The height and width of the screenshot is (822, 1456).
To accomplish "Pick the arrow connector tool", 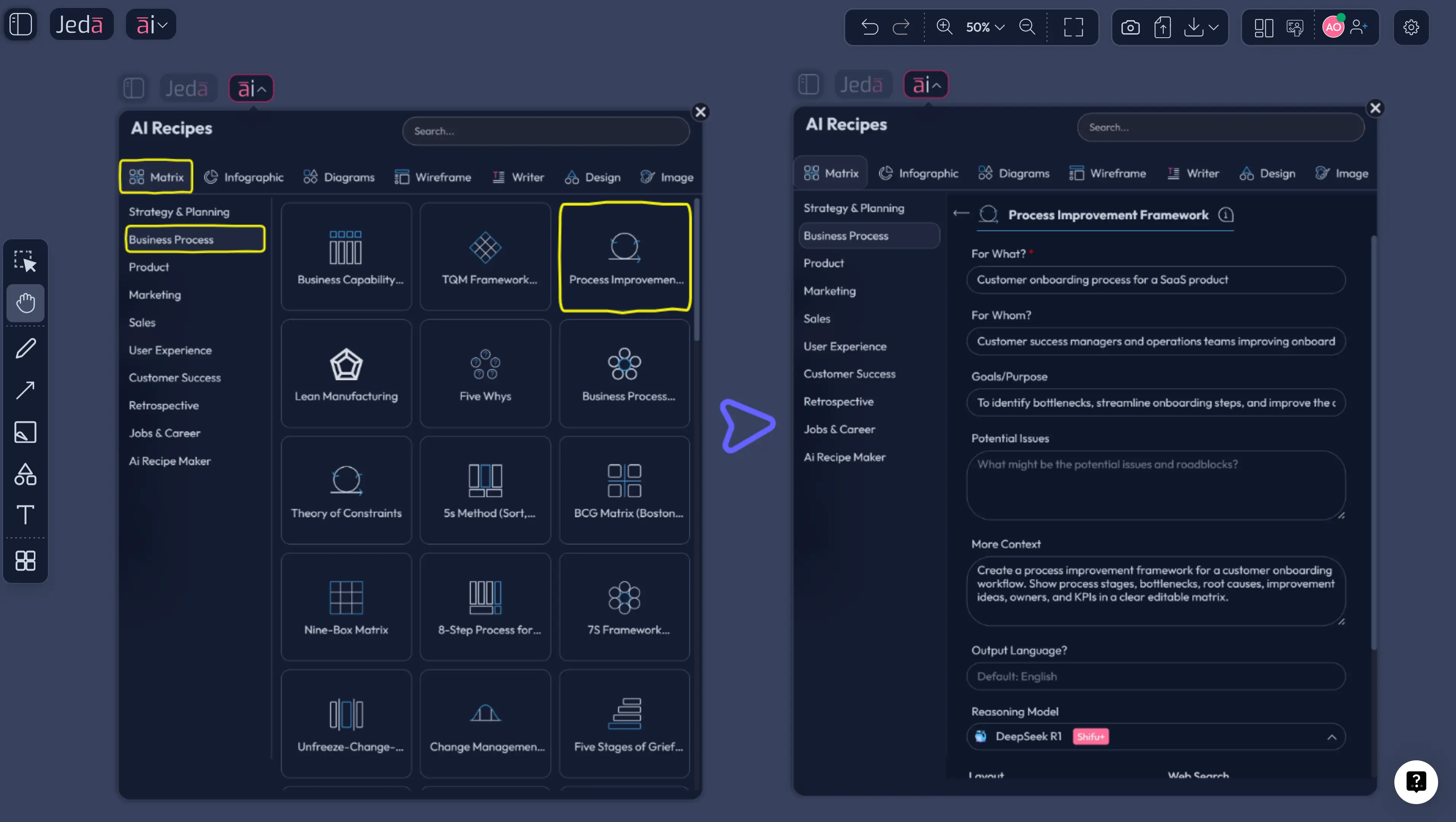I will tap(25, 390).
